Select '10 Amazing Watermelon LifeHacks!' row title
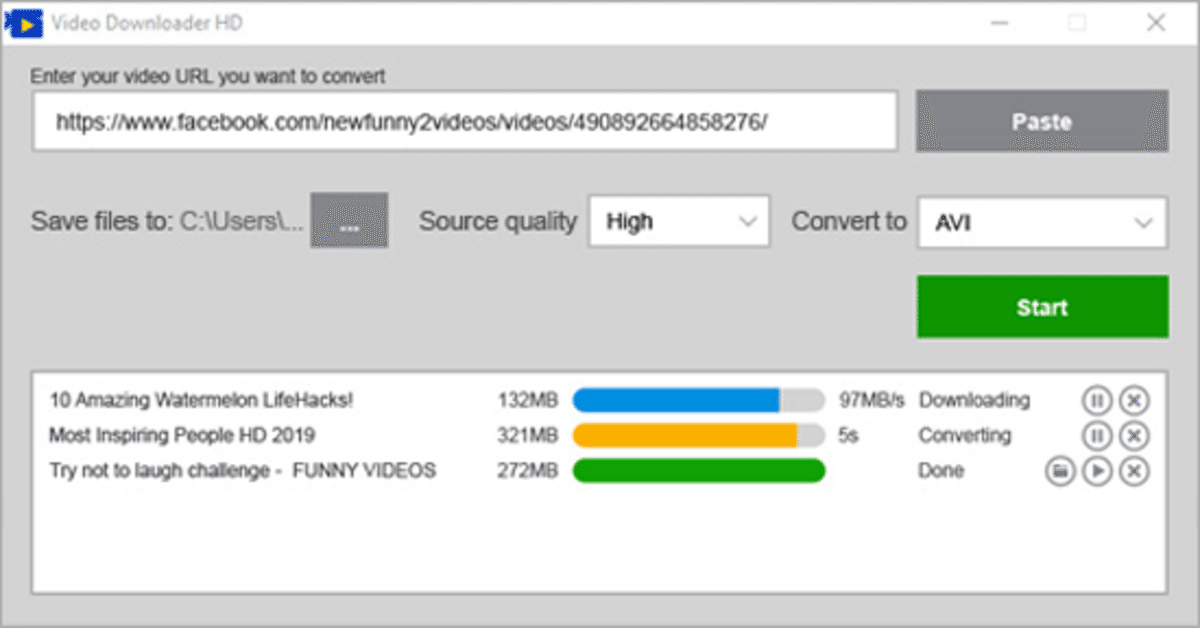The height and width of the screenshot is (628, 1200). click(201, 400)
